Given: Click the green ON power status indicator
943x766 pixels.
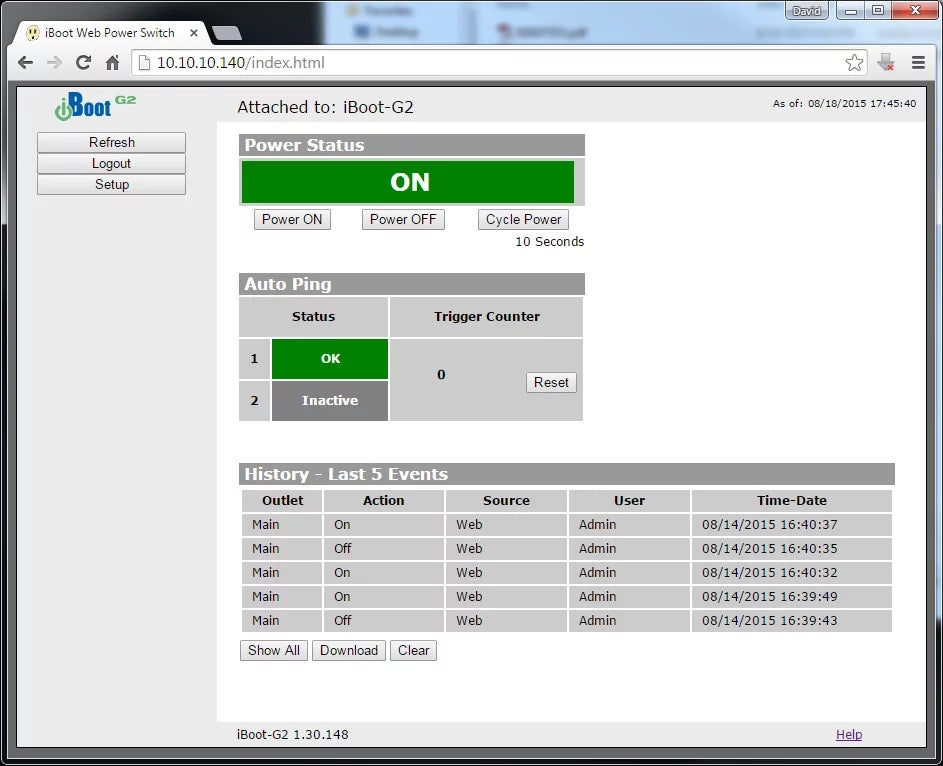Looking at the screenshot, I should click(408, 182).
